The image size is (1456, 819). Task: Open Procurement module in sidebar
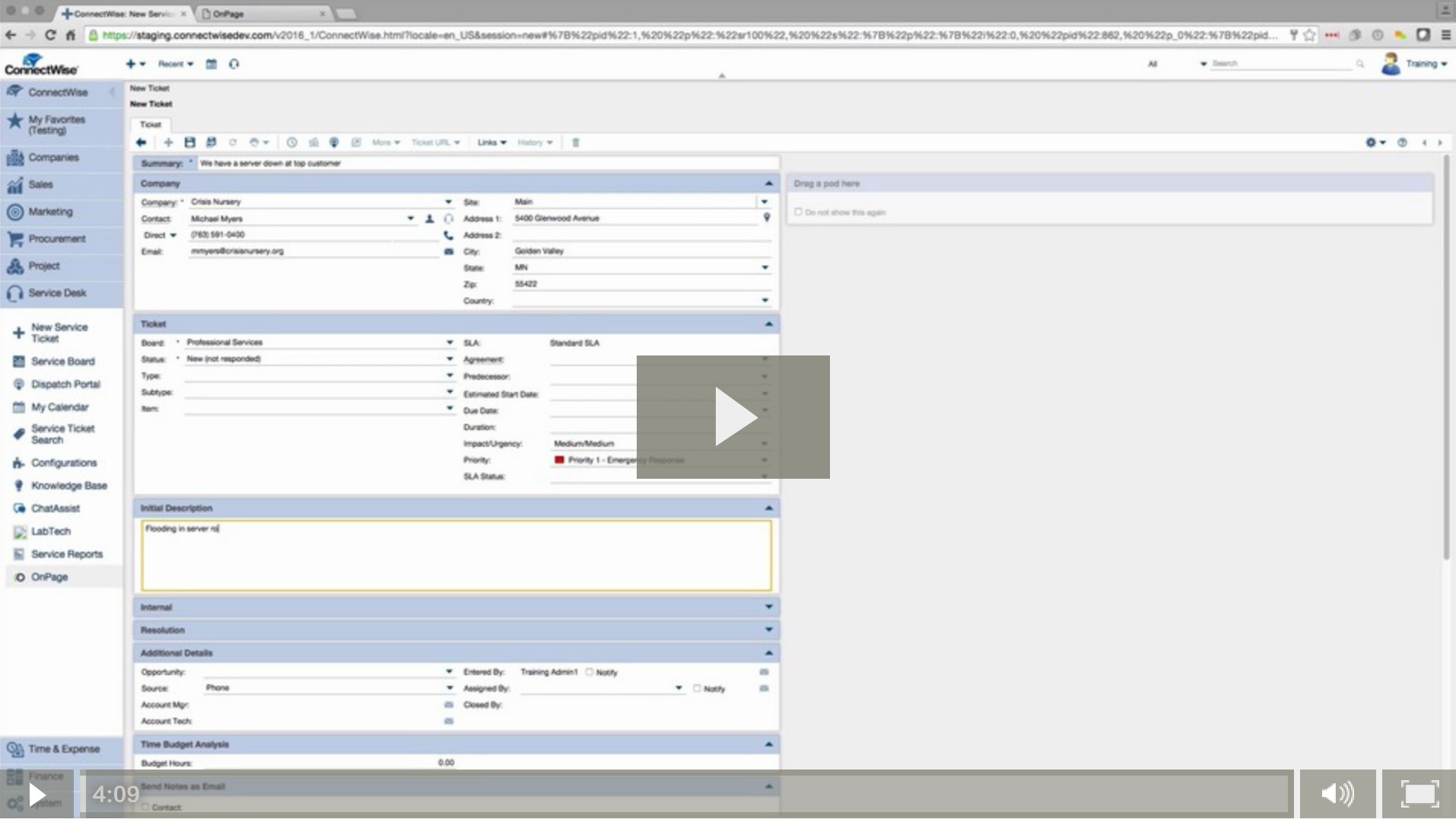point(62,239)
